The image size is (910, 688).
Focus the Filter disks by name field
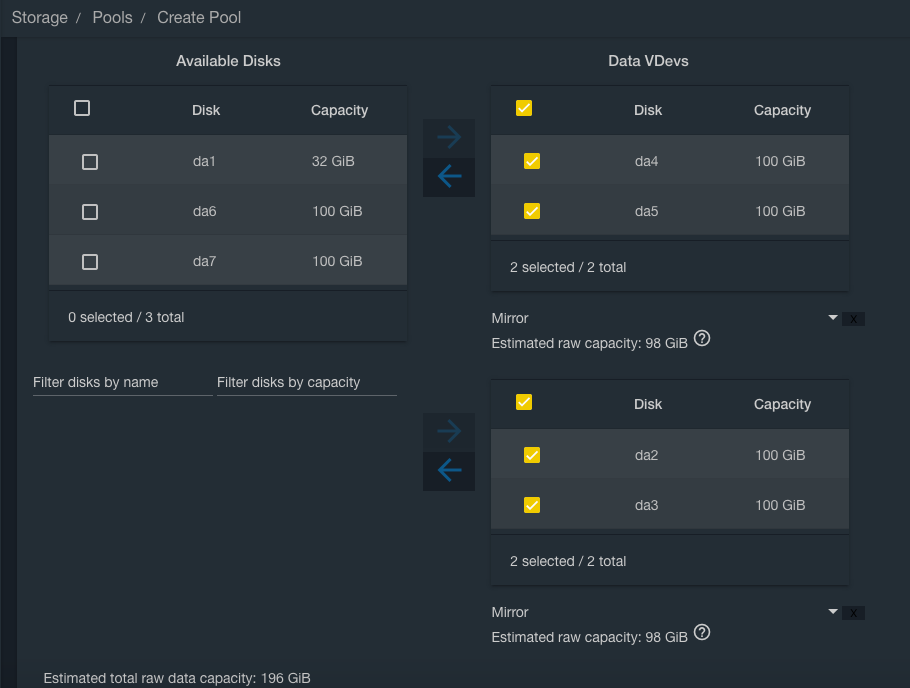(x=122, y=382)
